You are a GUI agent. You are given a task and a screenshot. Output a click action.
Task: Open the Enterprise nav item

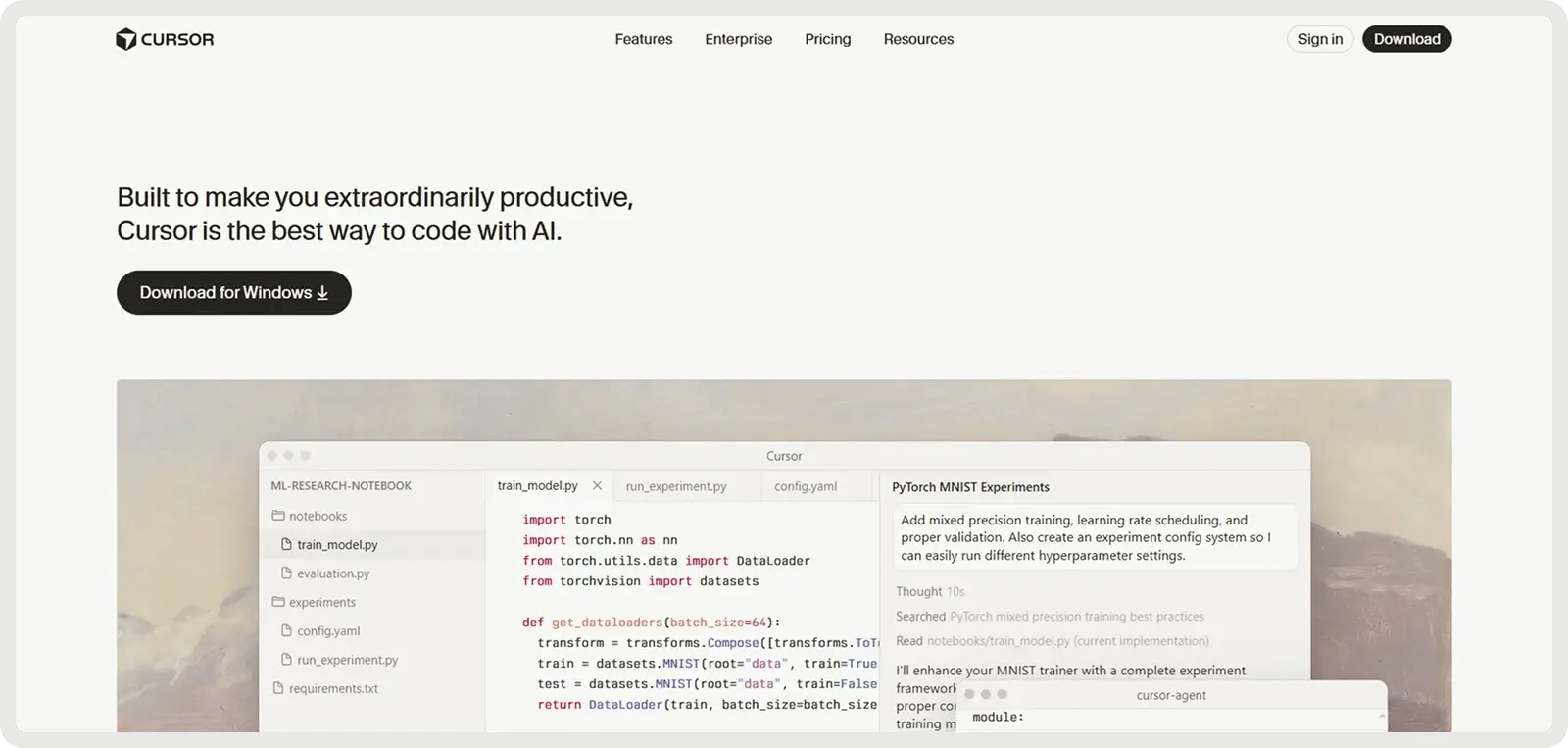[x=738, y=39]
